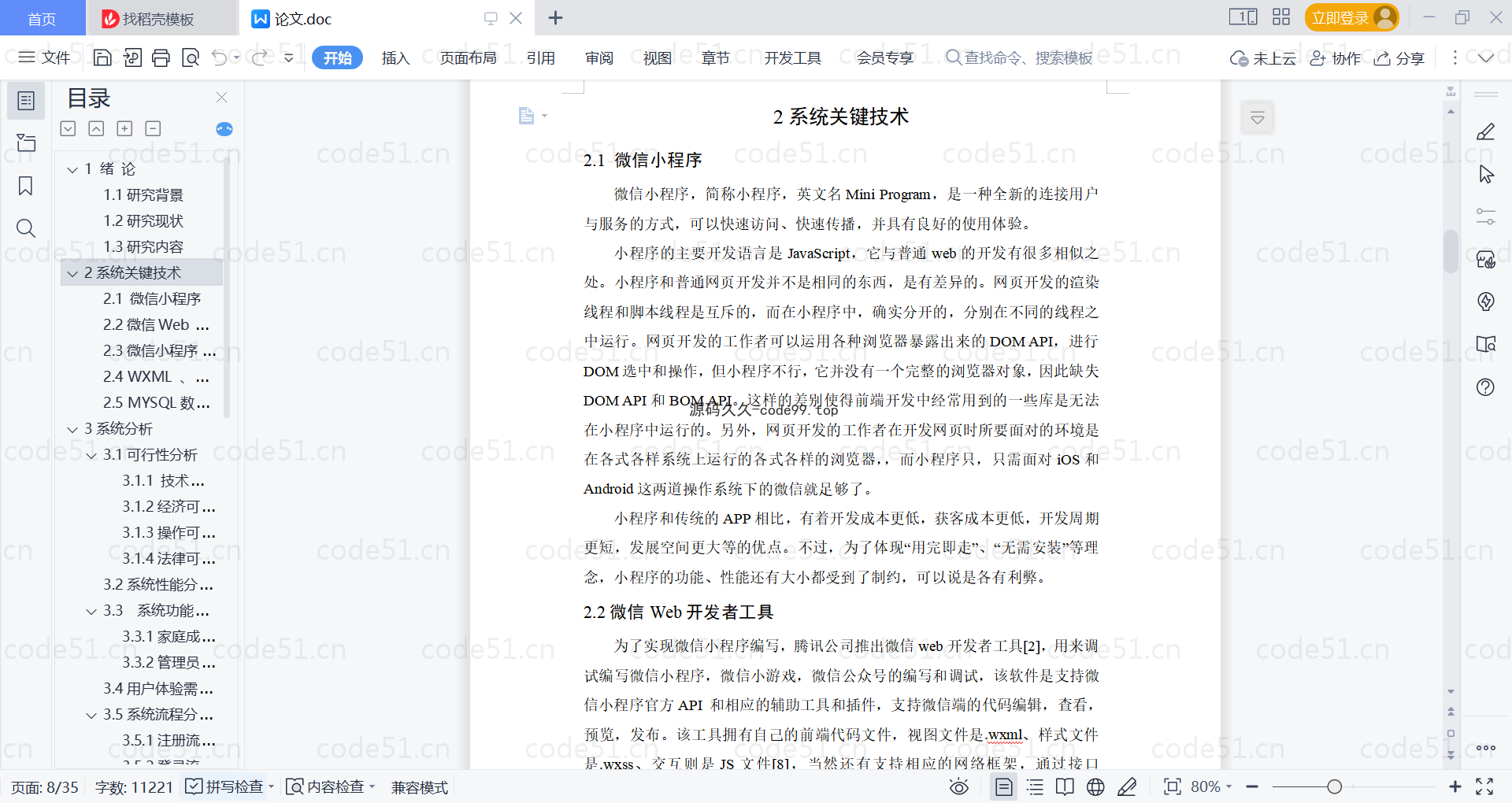Viewport: 1512px width, 803px height.
Task: Click the 立即登录 login button
Action: pyautogui.click(x=1351, y=17)
